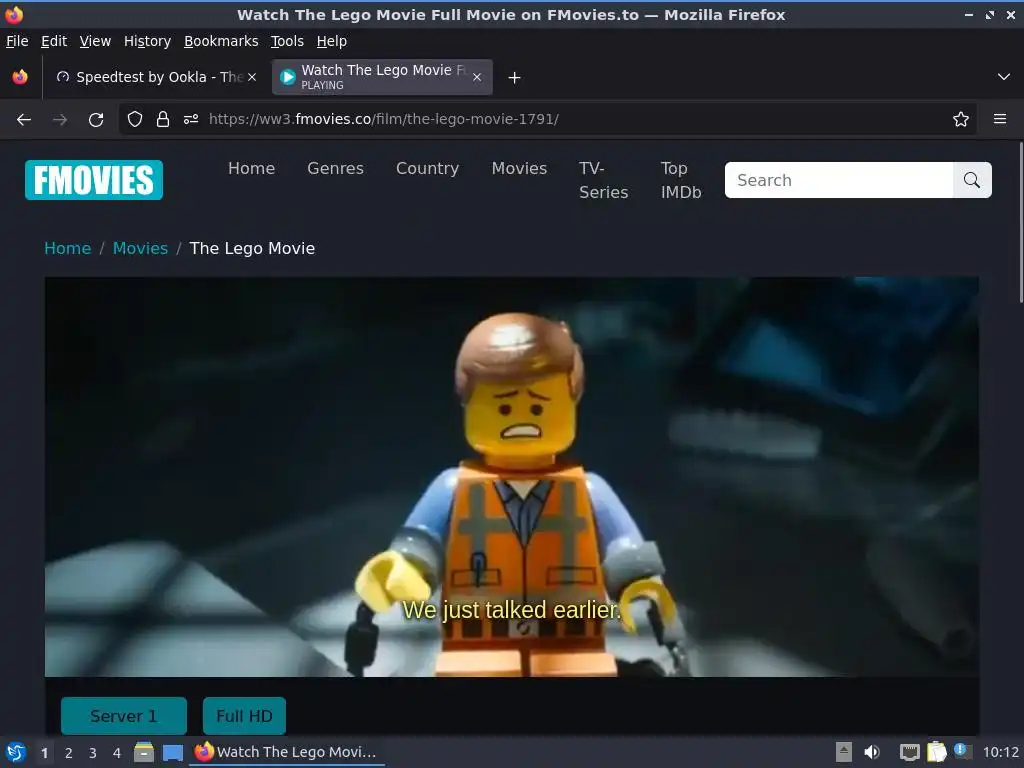1024x768 pixels.
Task: Open the Tools menu
Action: pos(287,41)
